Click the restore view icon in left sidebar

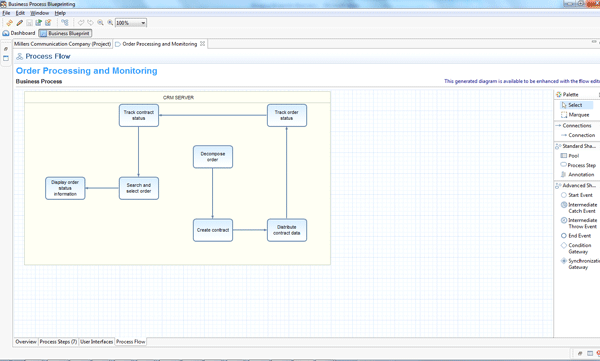tap(6, 49)
